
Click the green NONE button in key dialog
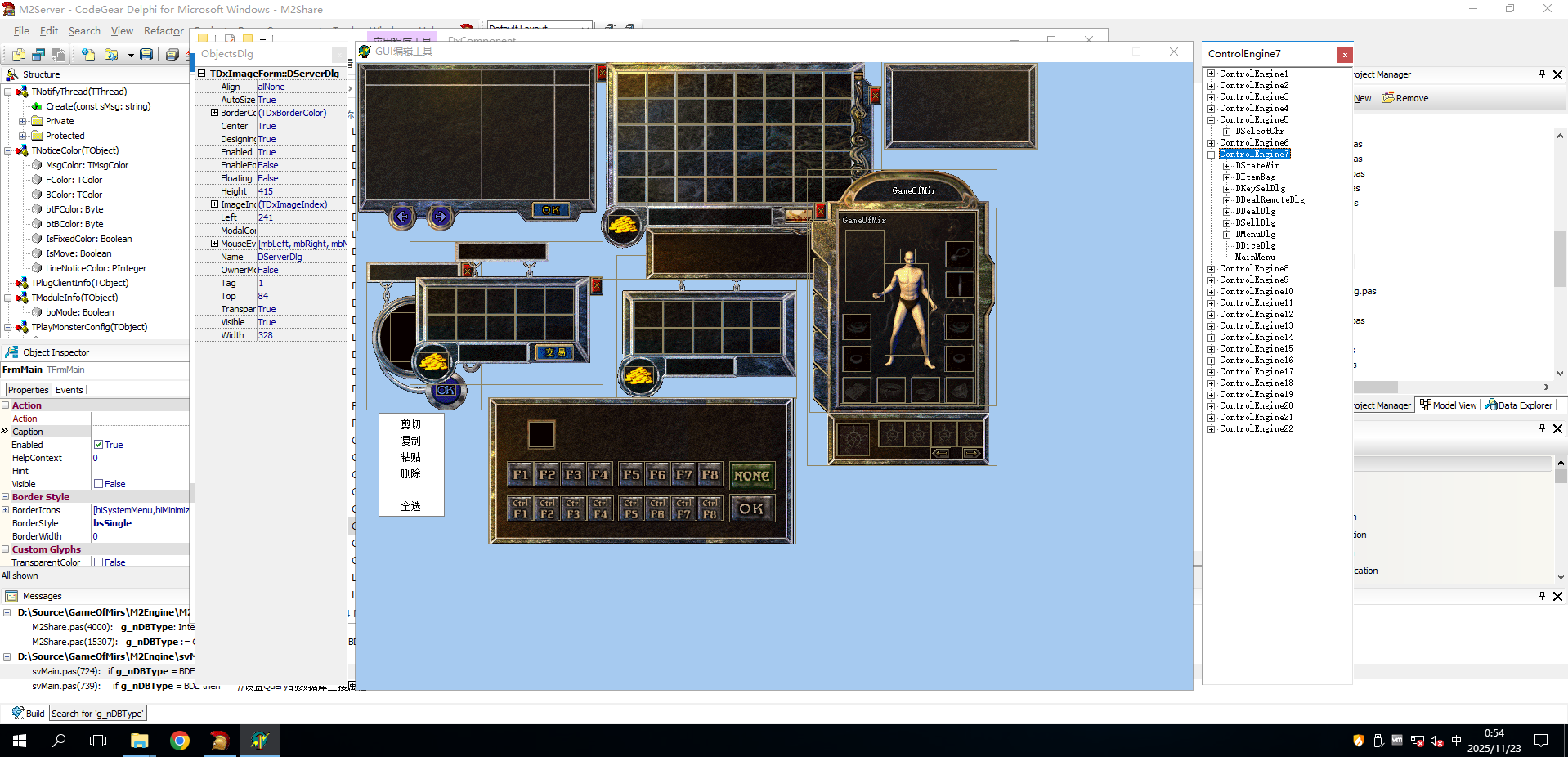(751, 475)
